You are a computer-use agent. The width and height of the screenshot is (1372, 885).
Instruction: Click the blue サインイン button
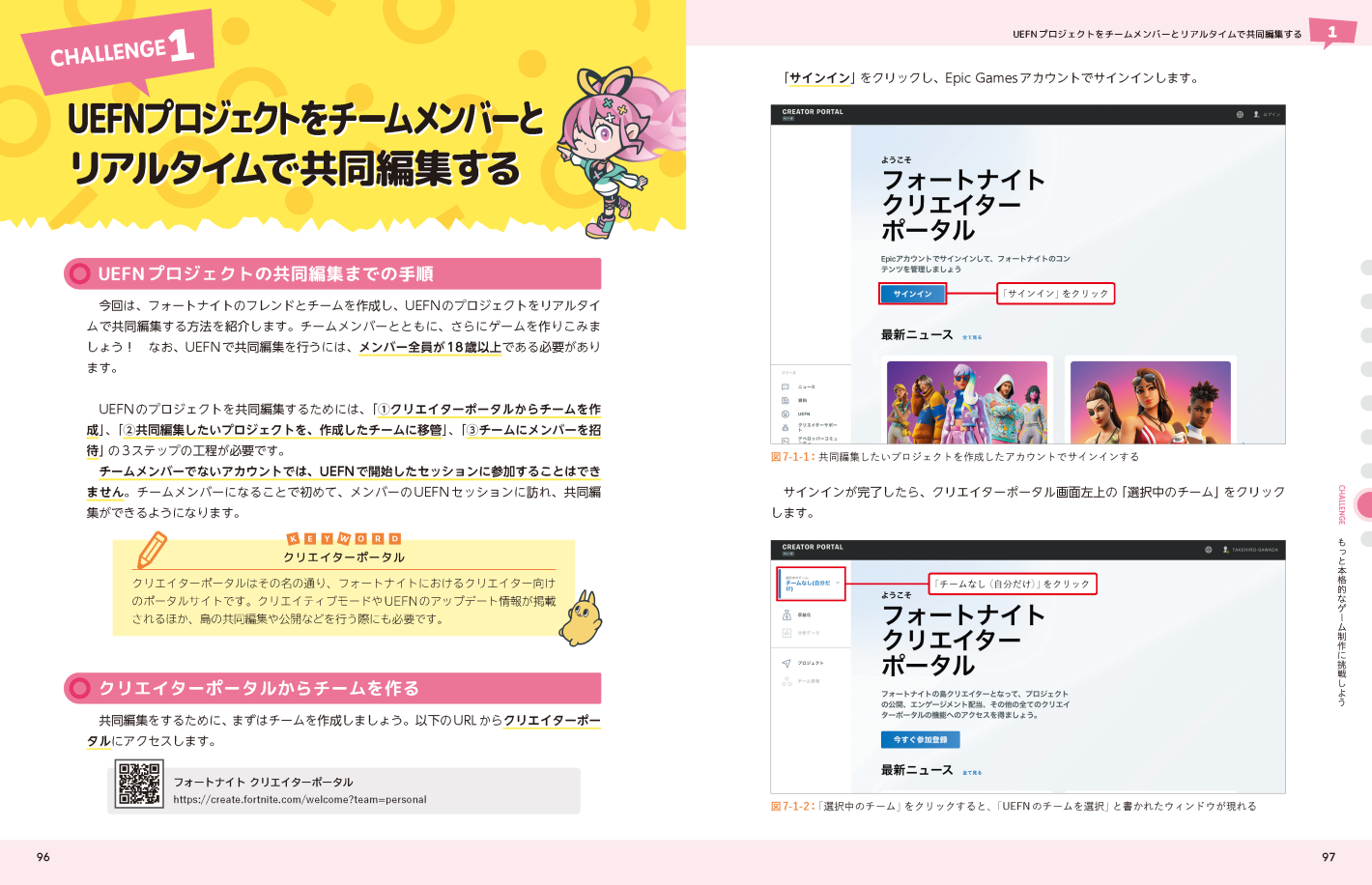(x=912, y=294)
